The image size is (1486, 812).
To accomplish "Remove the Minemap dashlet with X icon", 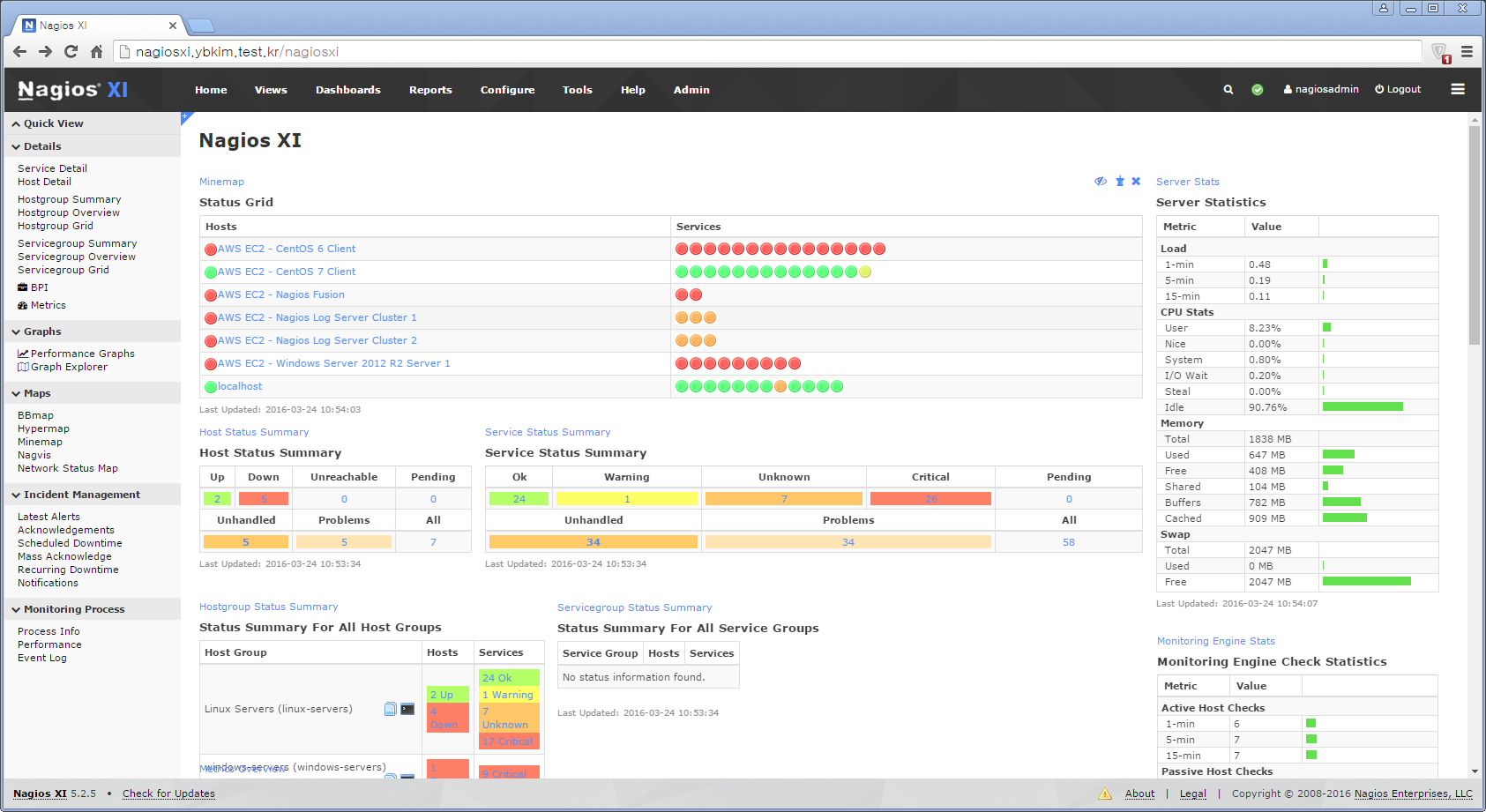I will tap(1136, 181).
